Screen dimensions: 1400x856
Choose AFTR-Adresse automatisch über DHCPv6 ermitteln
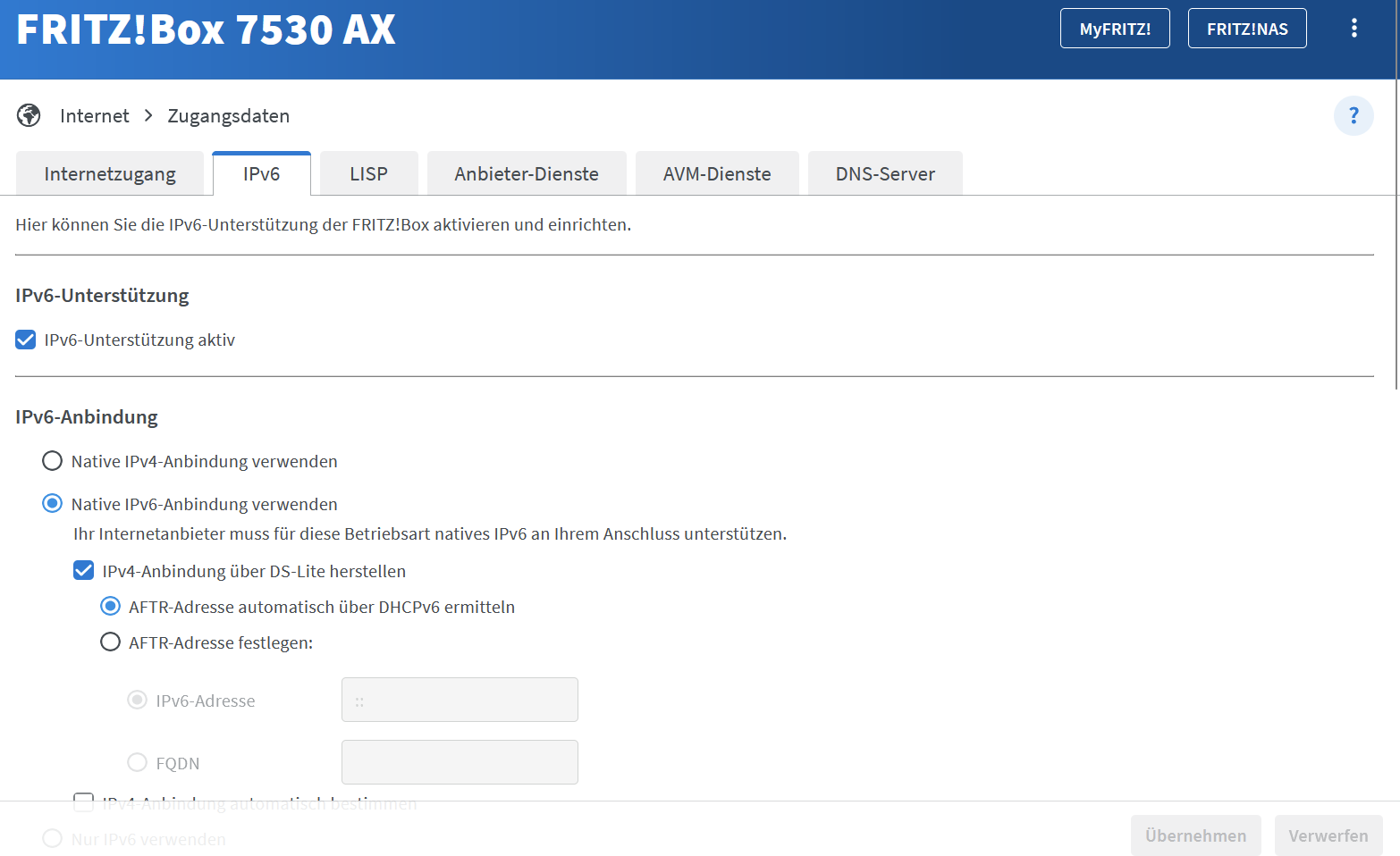[110, 607]
